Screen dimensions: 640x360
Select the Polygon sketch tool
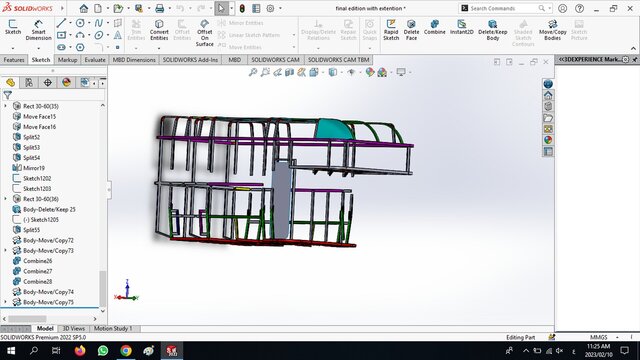coord(80,47)
